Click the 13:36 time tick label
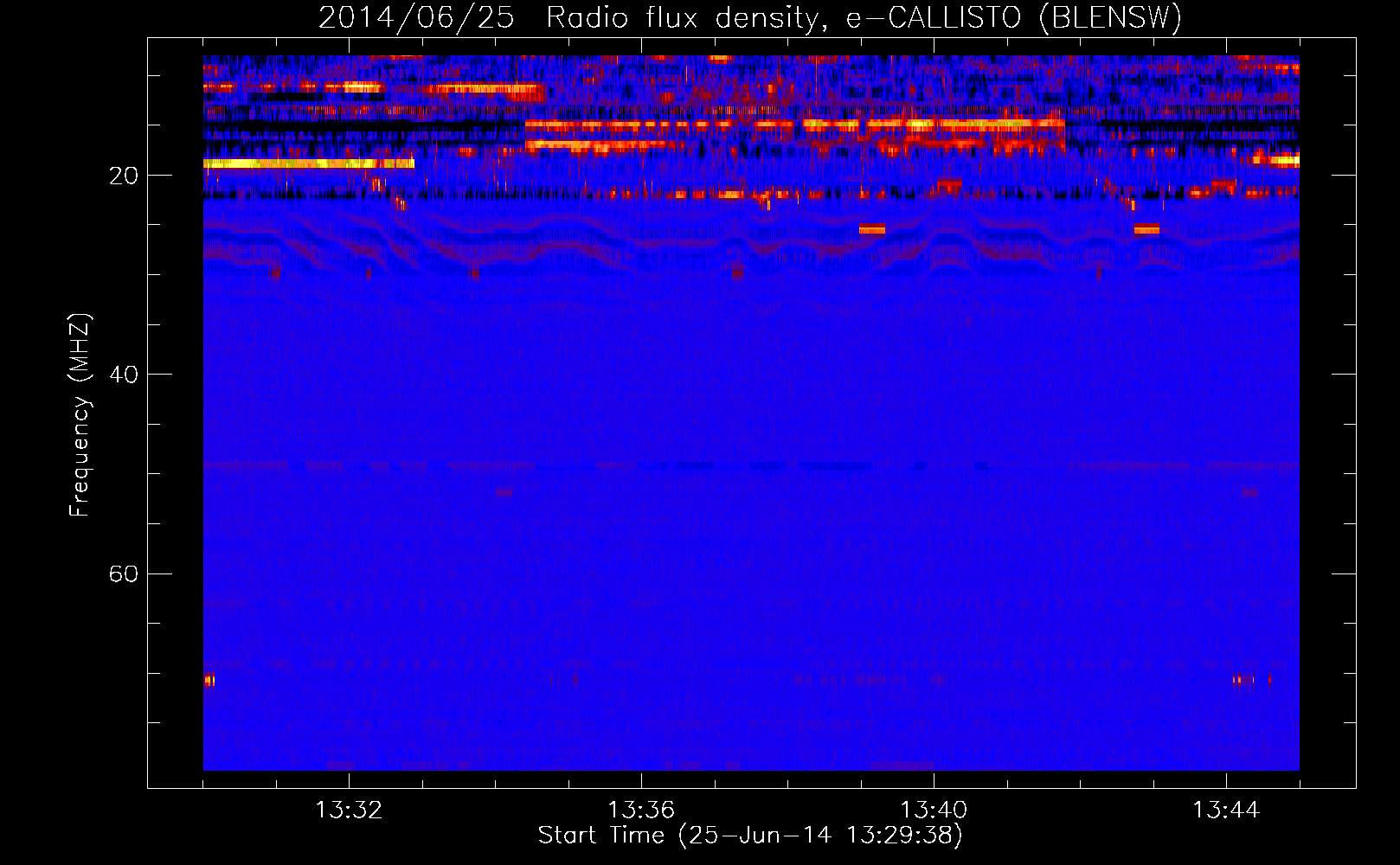1400x865 pixels. (641, 811)
